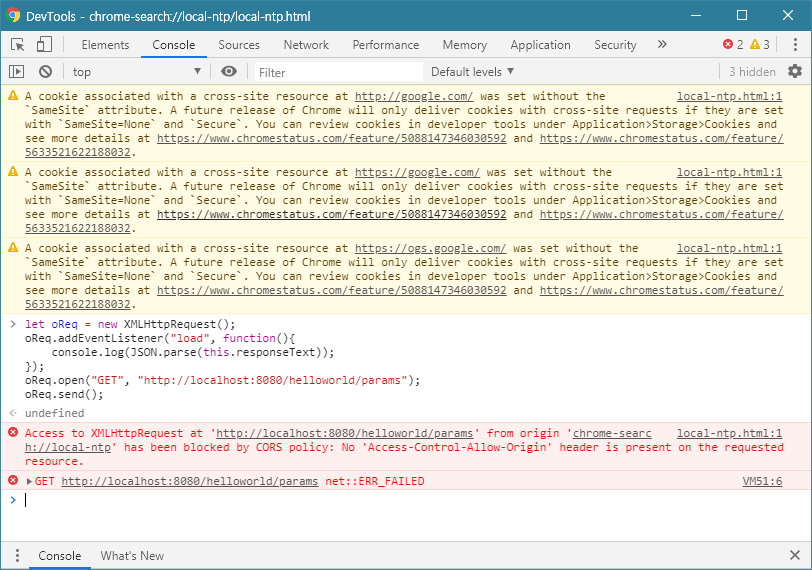Open the Memory tab
This screenshot has height=570, width=812.
pos(465,45)
